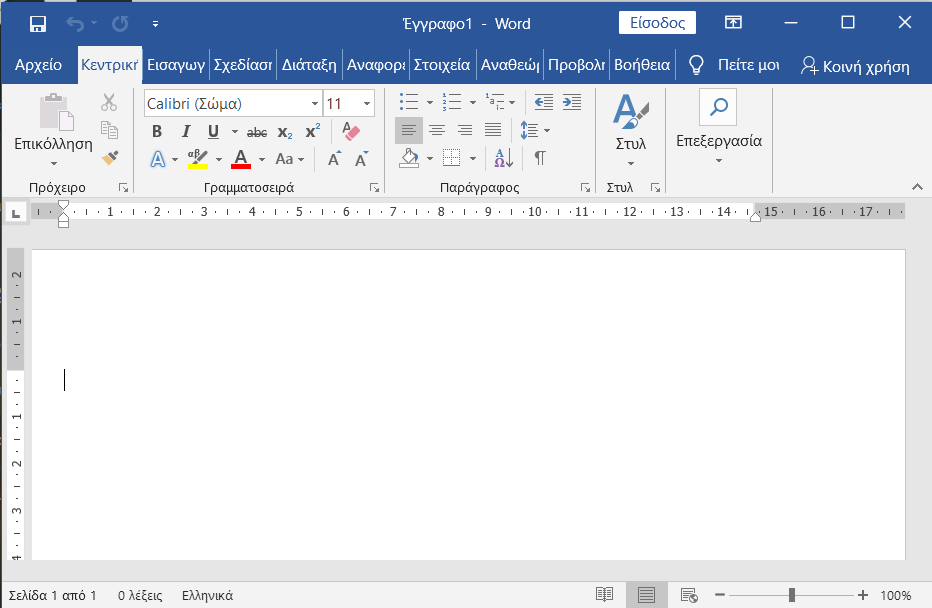Expand the font size dropdown
932x608 pixels.
click(x=367, y=104)
